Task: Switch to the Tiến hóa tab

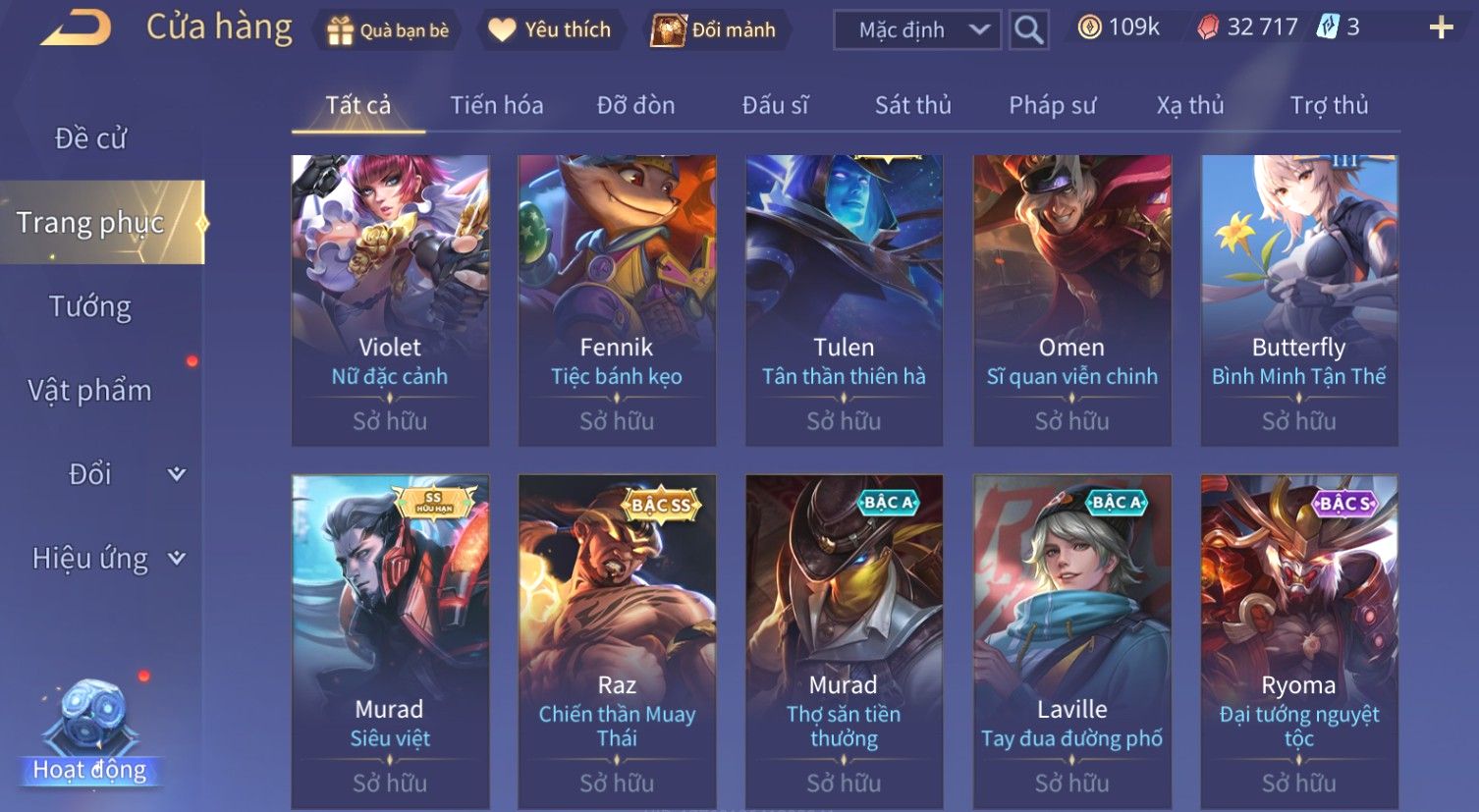Action: coord(496,105)
